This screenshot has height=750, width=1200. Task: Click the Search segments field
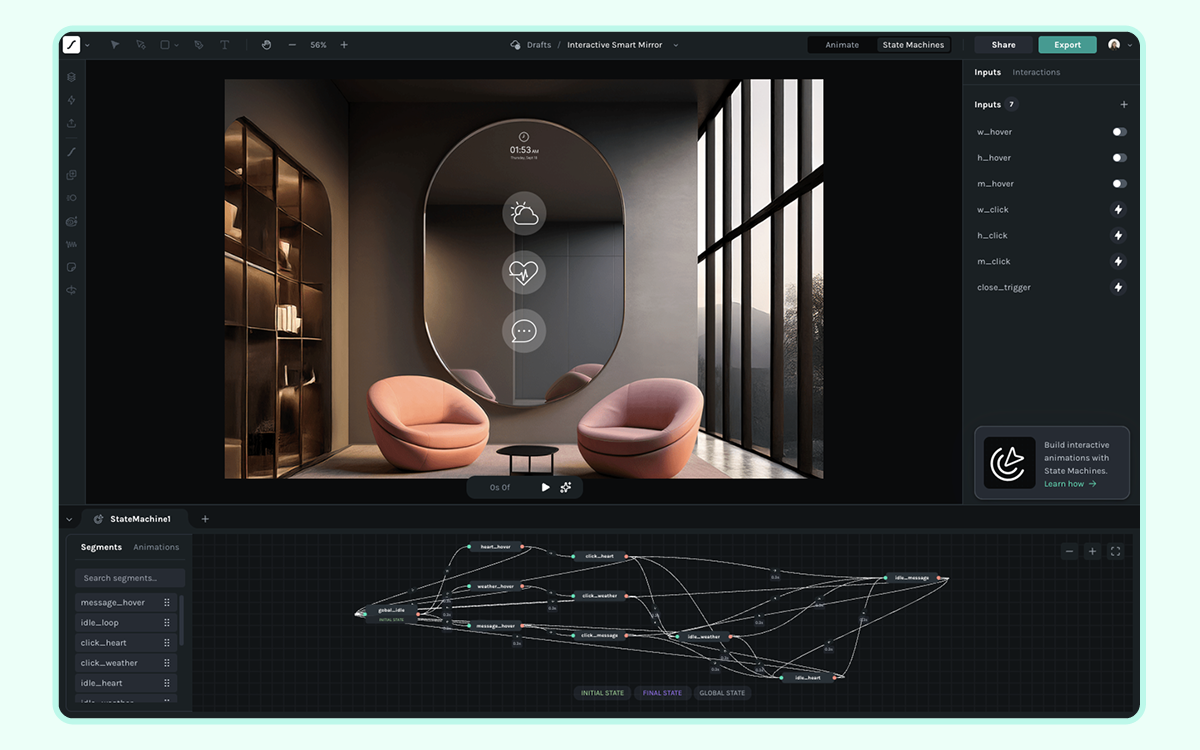[x=130, y=578]
